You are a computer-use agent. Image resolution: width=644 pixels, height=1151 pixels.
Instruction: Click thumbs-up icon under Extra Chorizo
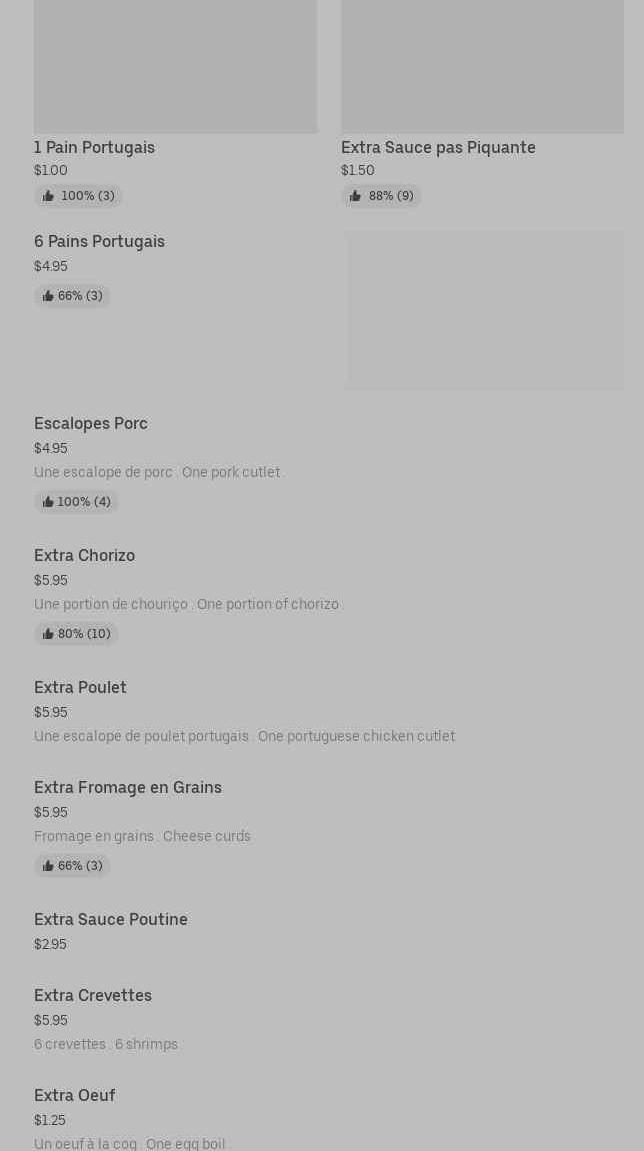pyautogui.click(x=48, y=635)
